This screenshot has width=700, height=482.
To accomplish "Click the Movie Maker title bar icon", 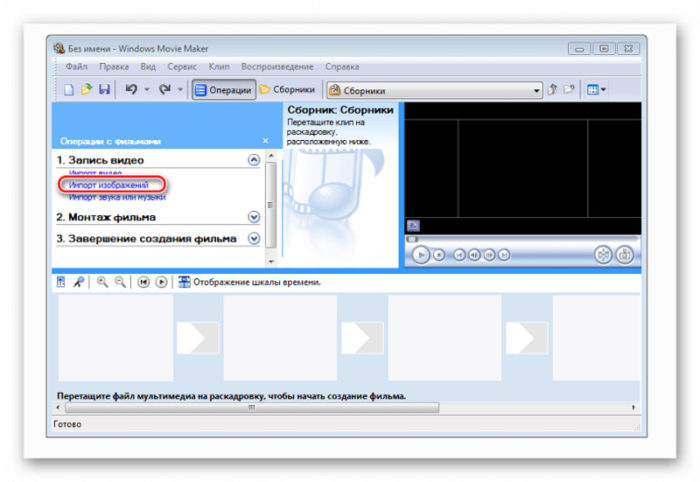I will click(x=59, y=48).
